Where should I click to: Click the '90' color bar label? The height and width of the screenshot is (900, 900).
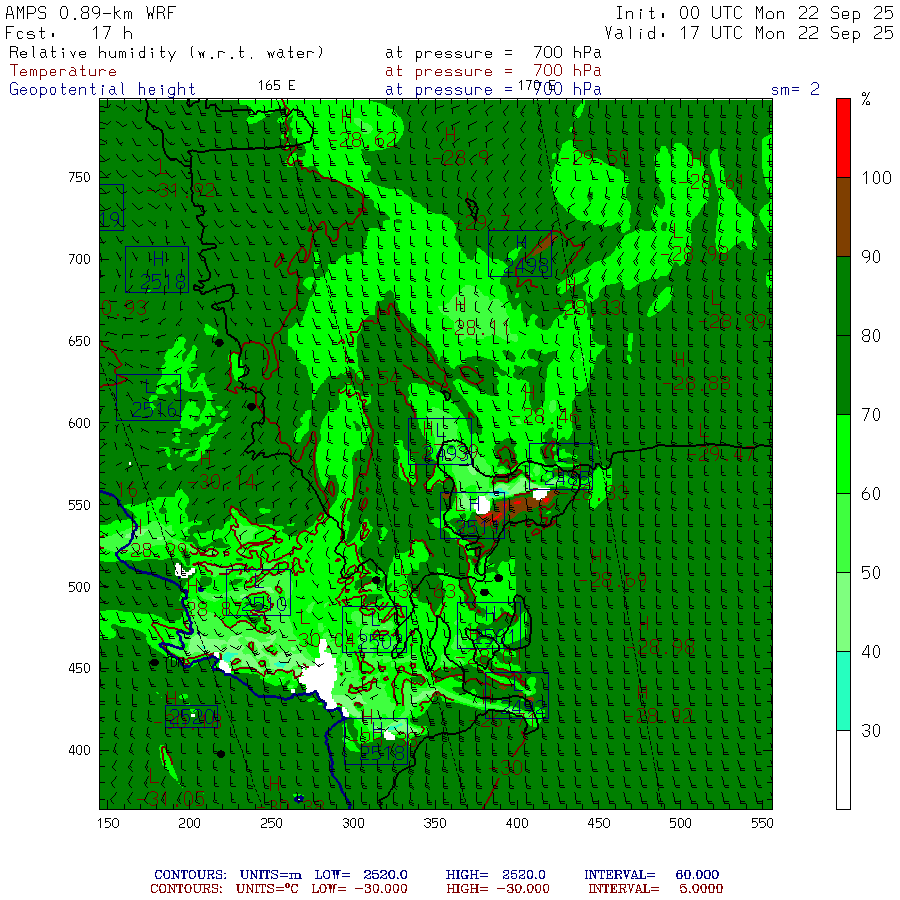tap(871, 257)
